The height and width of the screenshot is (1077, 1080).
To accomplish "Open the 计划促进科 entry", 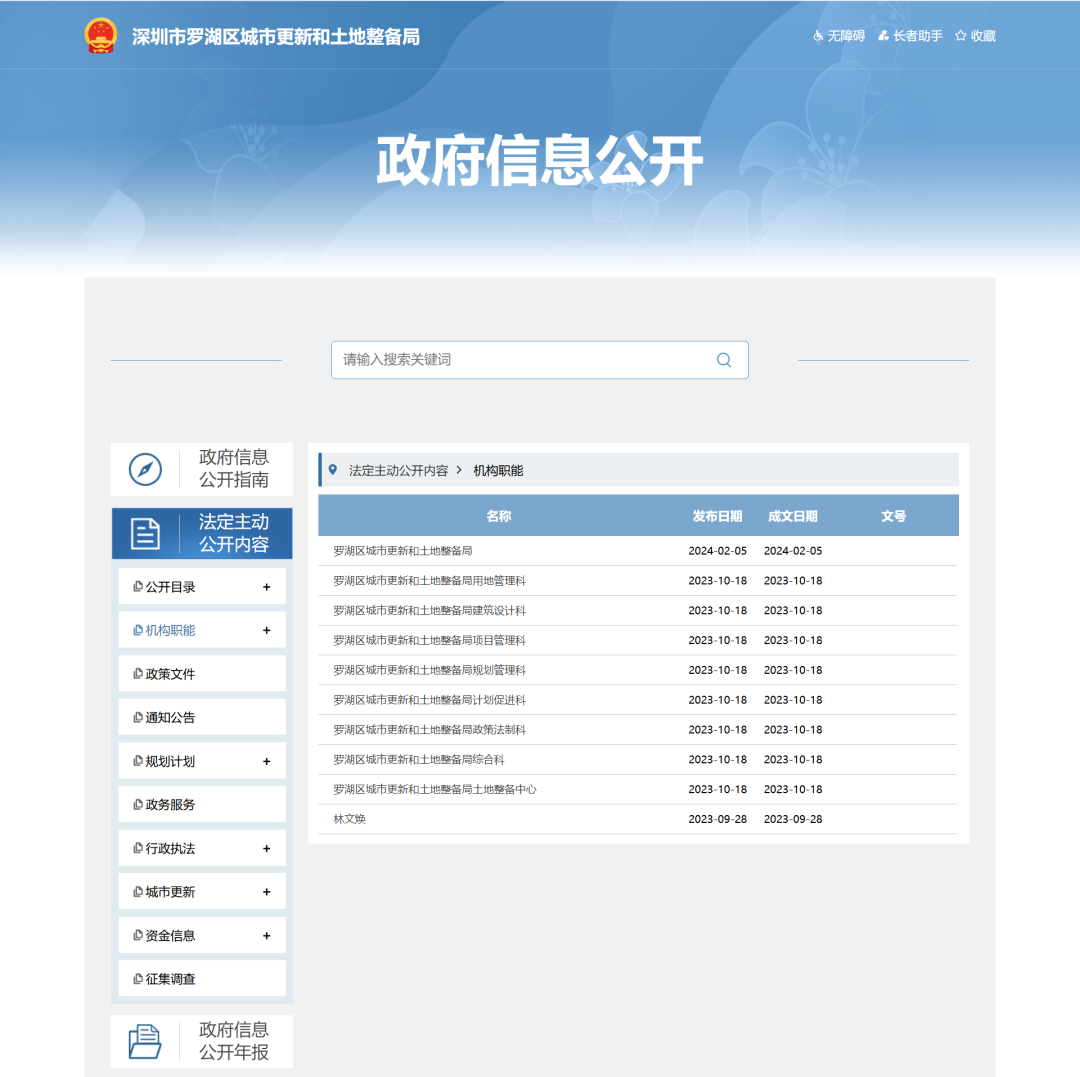I will [x=429, y=700].
